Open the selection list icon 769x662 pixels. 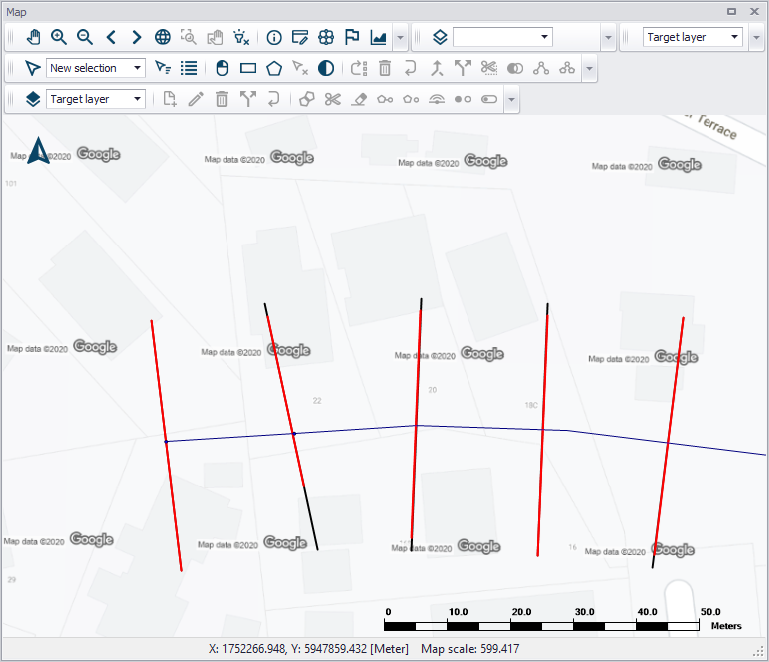click(x=189, y=68)
